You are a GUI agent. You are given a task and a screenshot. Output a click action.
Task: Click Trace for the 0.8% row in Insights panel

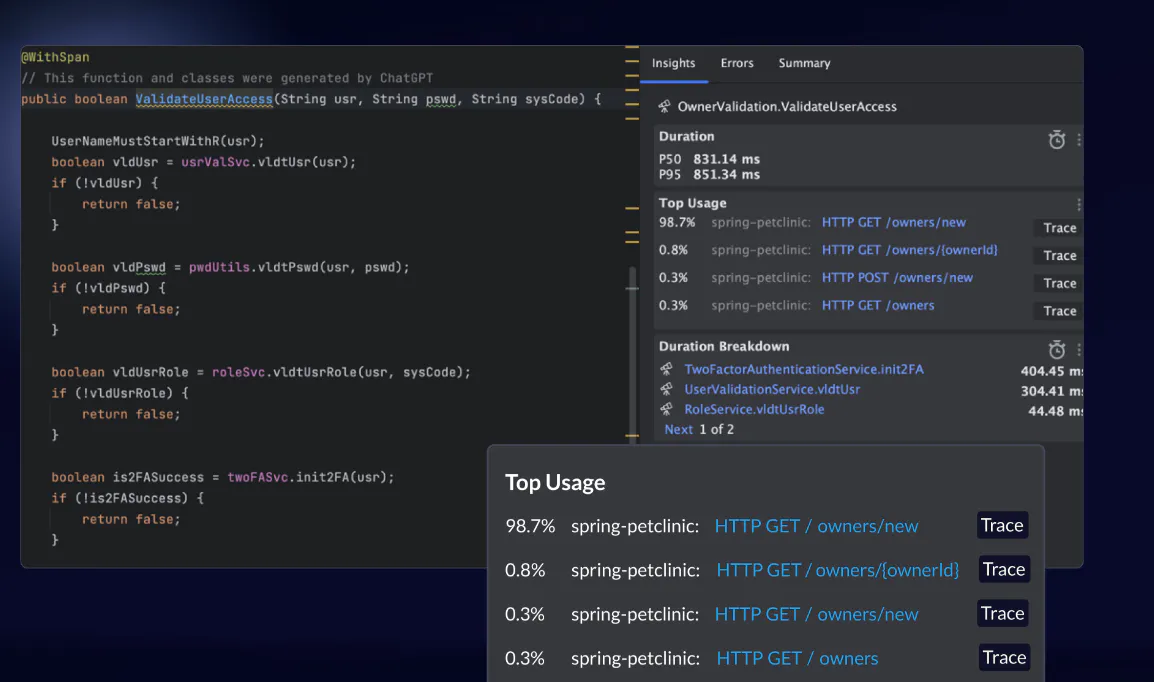click(1060, 255)
